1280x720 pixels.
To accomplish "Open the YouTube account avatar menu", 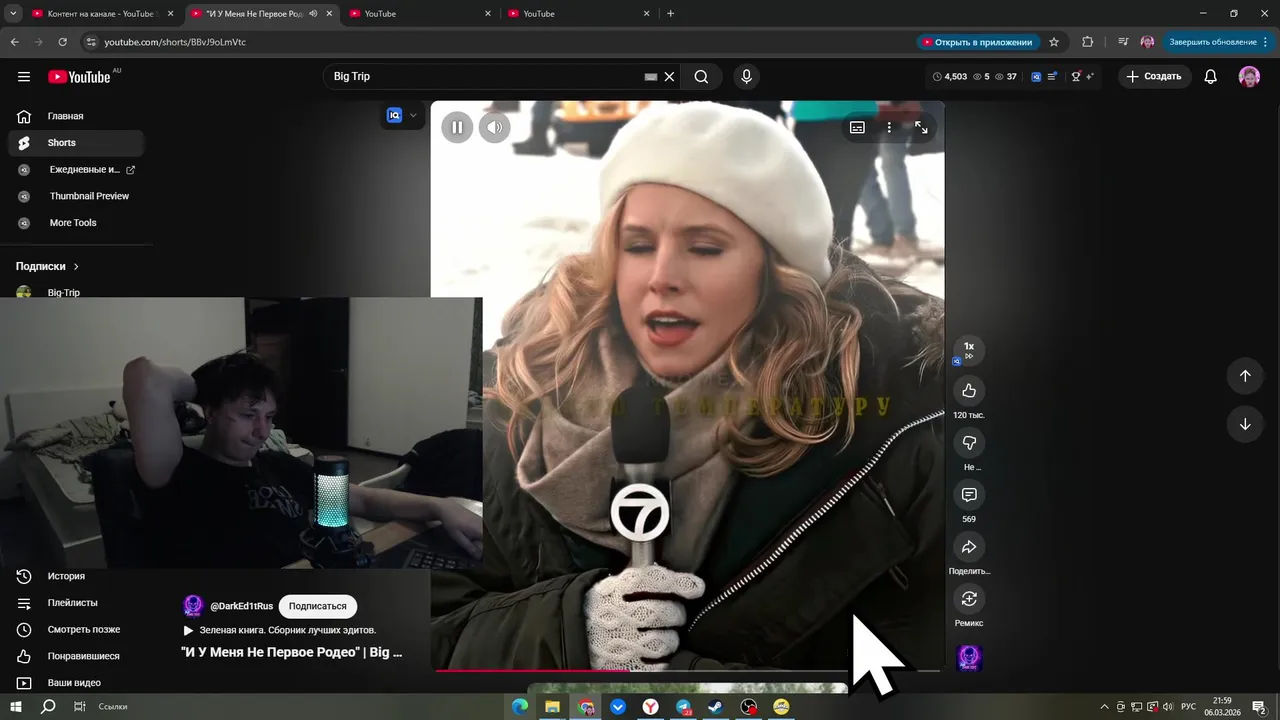I will coord(1249,77).
